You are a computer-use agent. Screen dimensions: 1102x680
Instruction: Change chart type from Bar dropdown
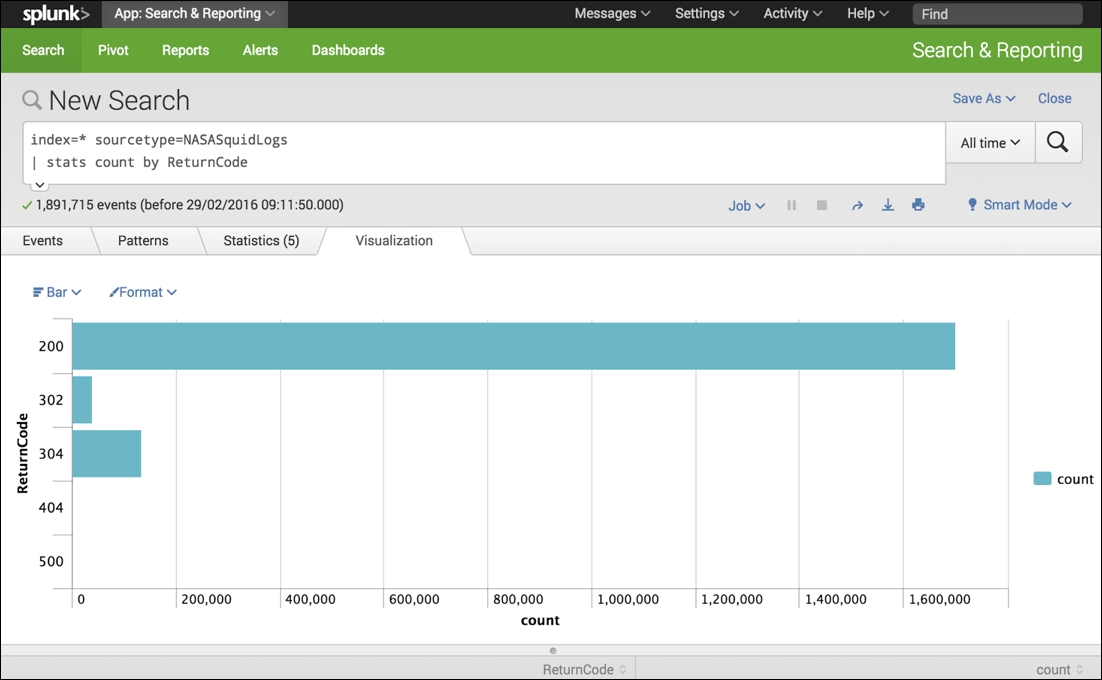(x=57, y=292)
